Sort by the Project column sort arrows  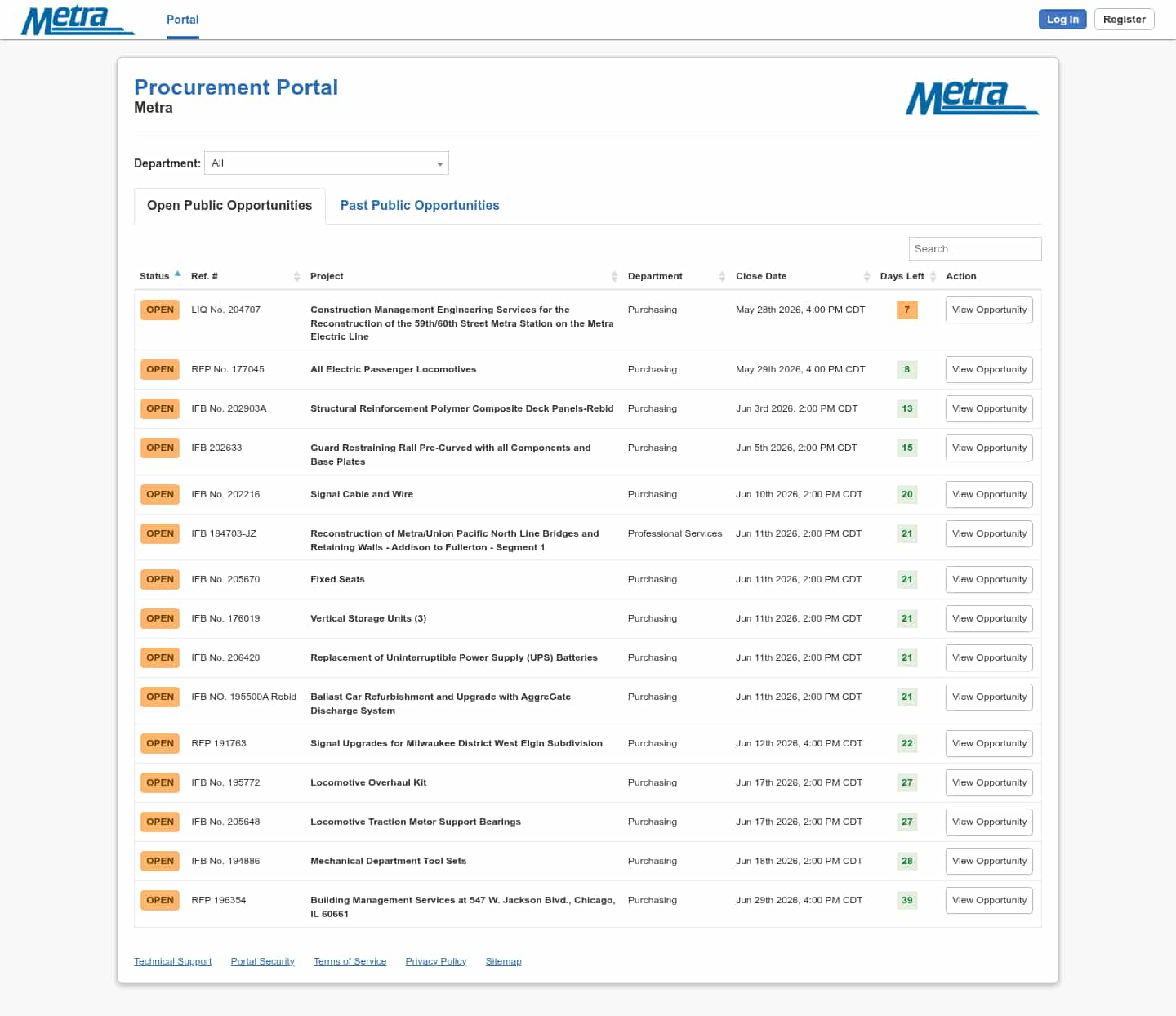(x=614, y=277)
